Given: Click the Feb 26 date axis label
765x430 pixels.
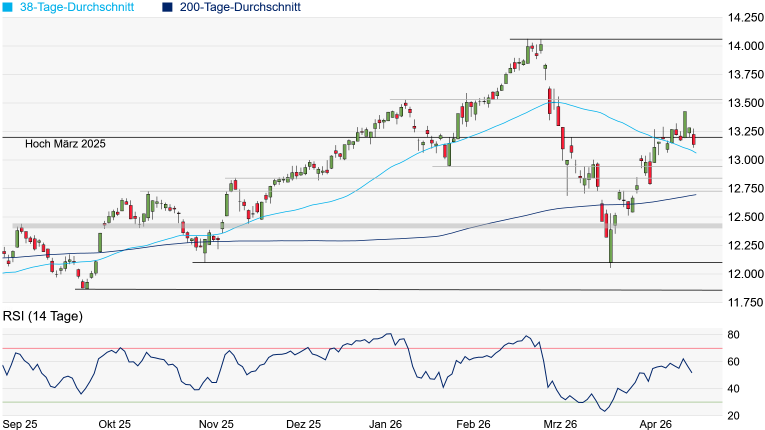Looking at the screenshot, I should pyautogui.click(x=474, y=424).
